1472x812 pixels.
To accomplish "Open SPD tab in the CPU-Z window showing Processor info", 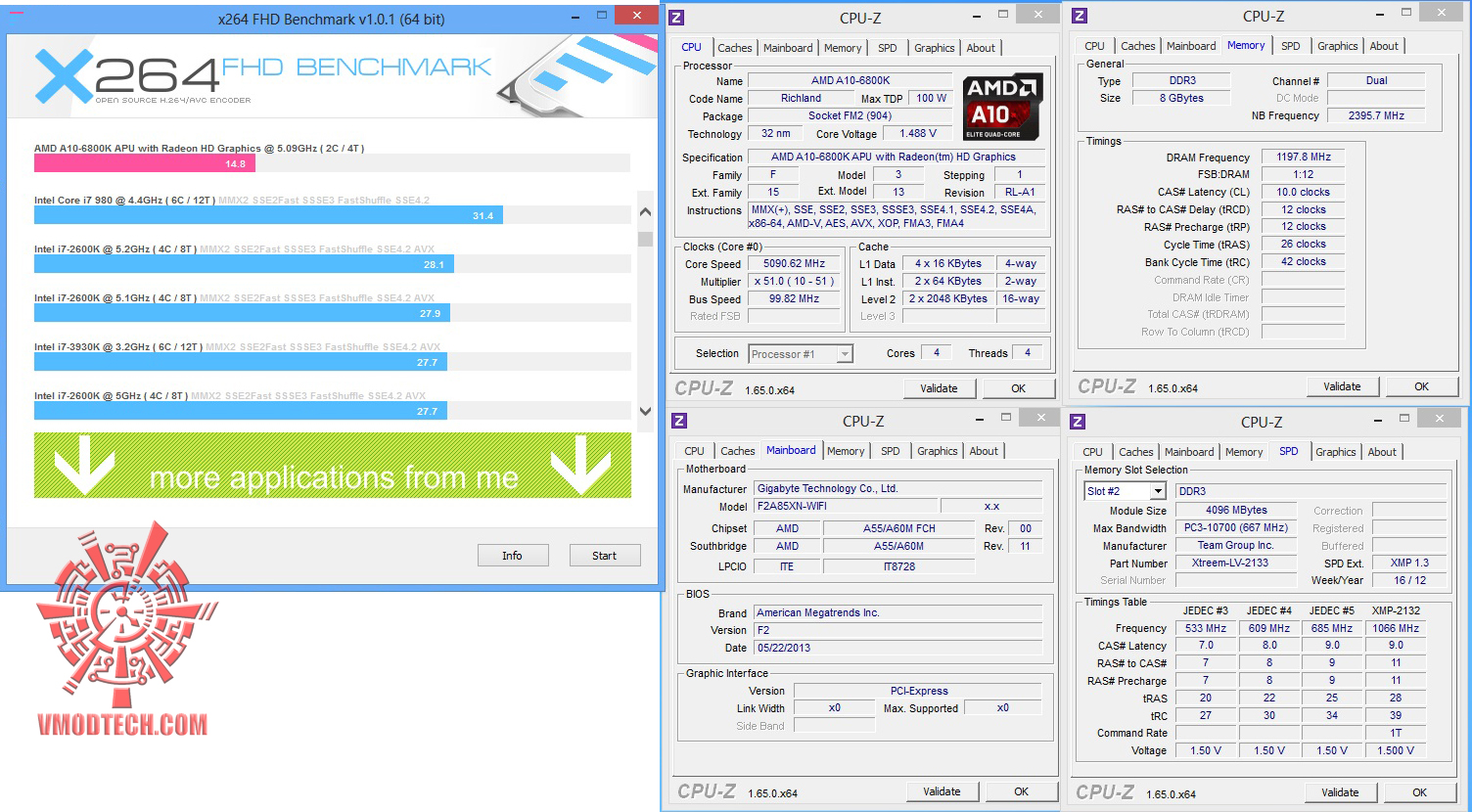I will coord(887,48).
